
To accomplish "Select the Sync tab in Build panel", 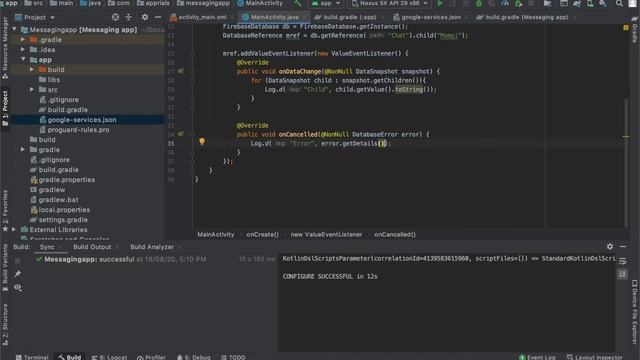I will (x=47, y=247).
